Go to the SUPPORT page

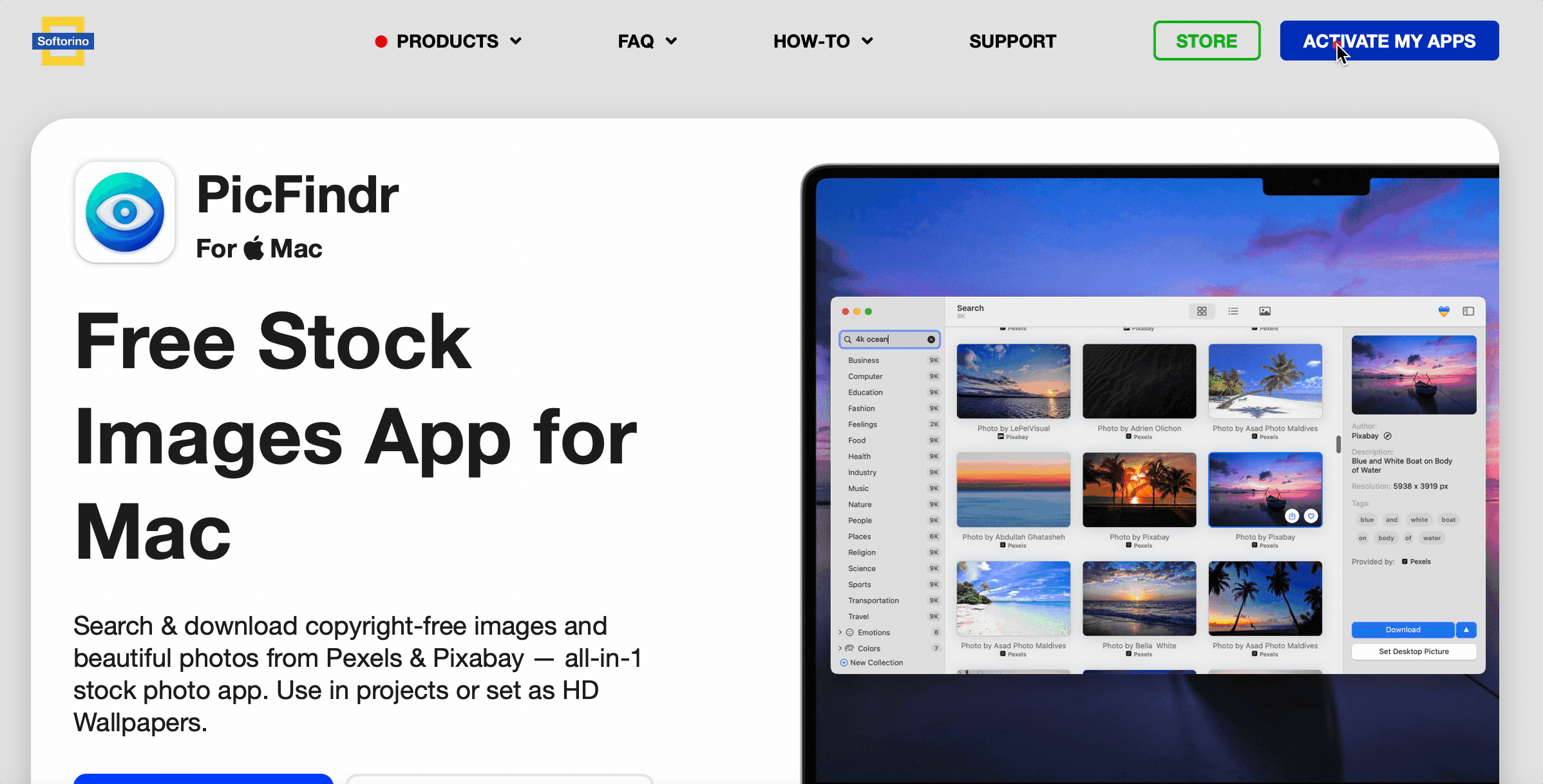[1012, 41]
